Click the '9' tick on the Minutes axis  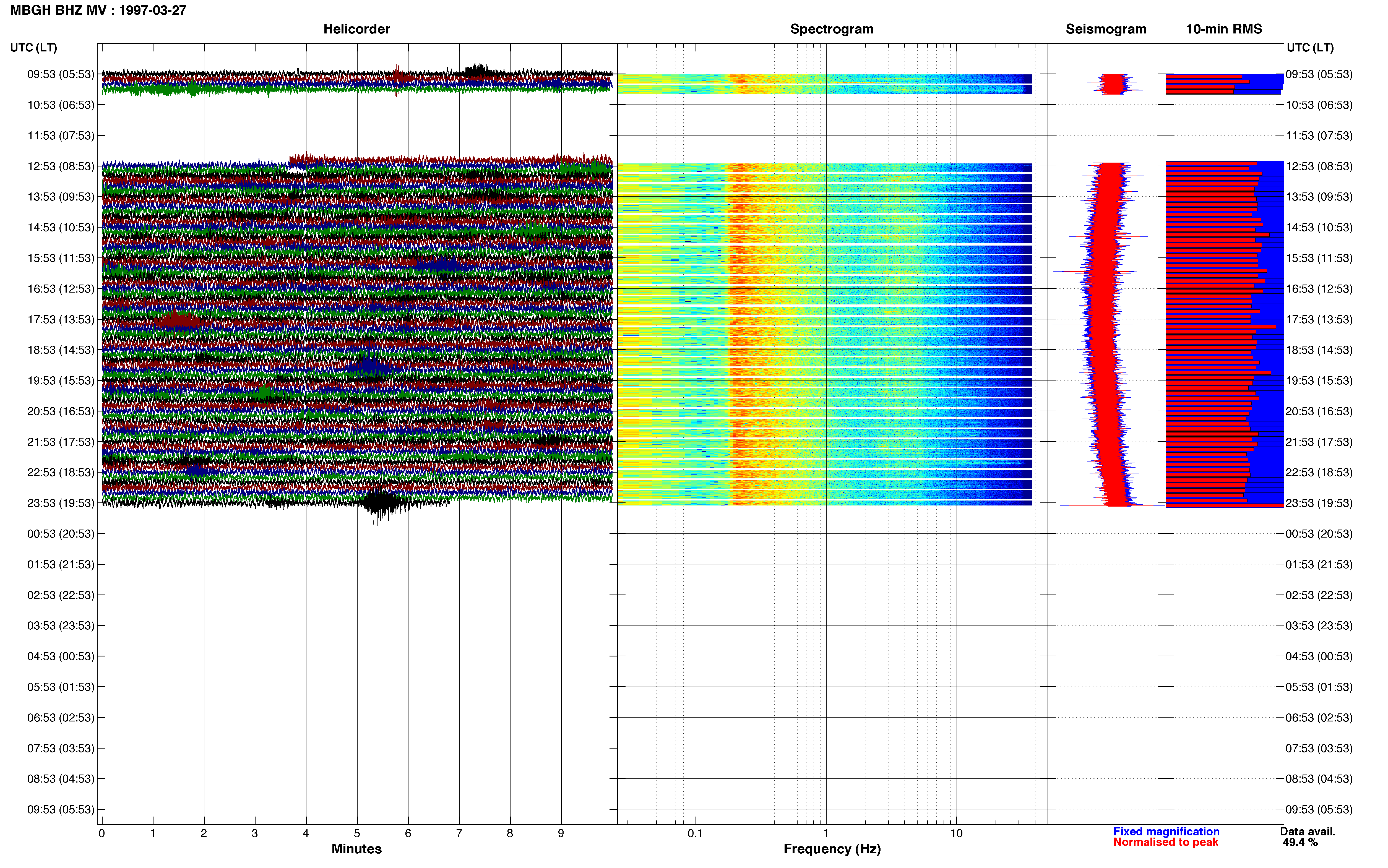pyautogui.click(x=561, y=833)
